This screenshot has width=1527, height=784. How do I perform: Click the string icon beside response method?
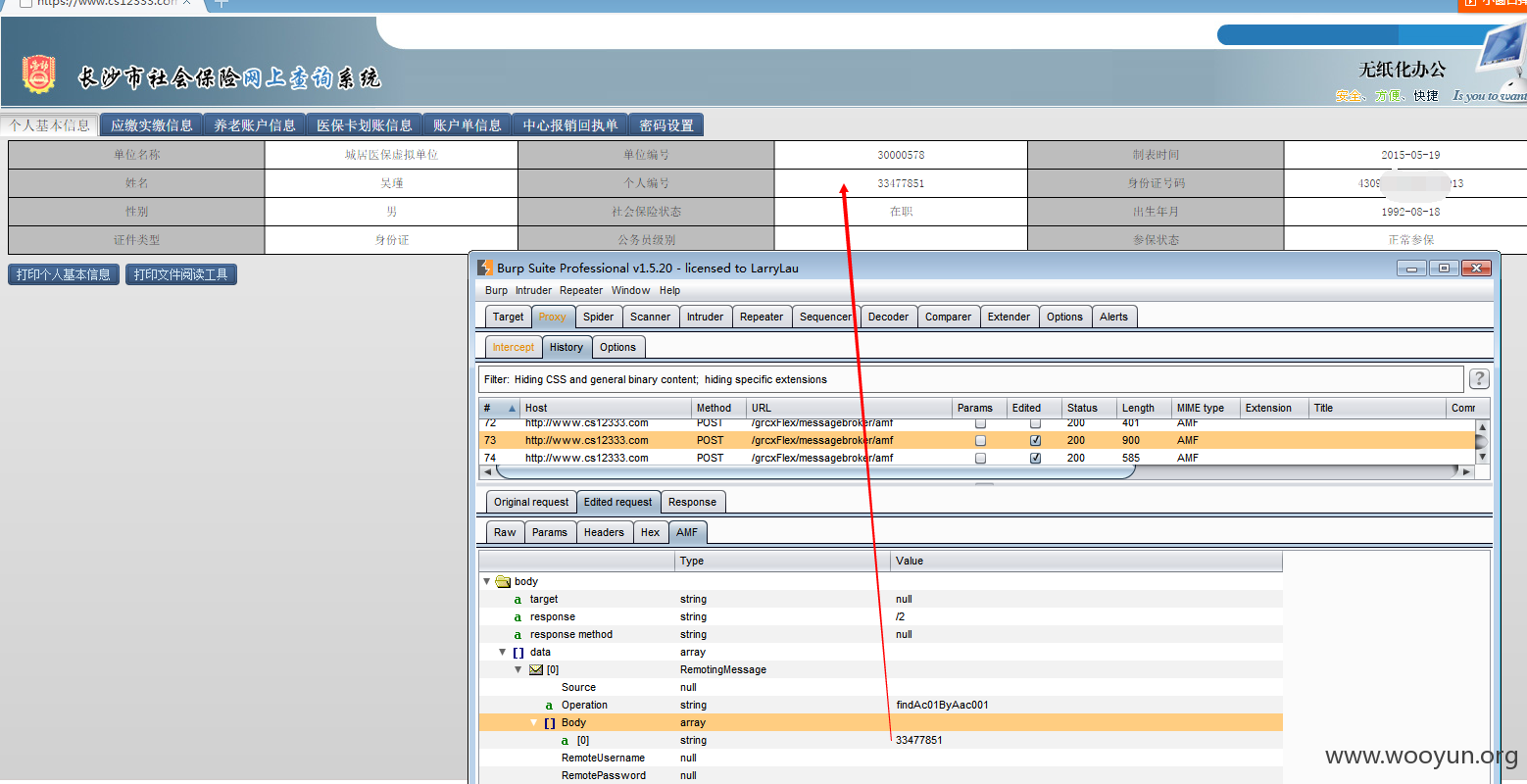tap(517, 634)
